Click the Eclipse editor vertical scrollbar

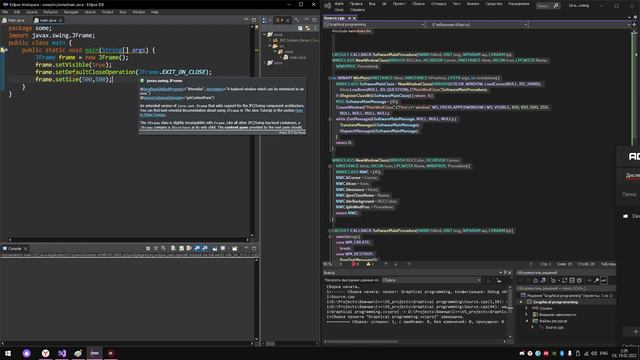252,131
